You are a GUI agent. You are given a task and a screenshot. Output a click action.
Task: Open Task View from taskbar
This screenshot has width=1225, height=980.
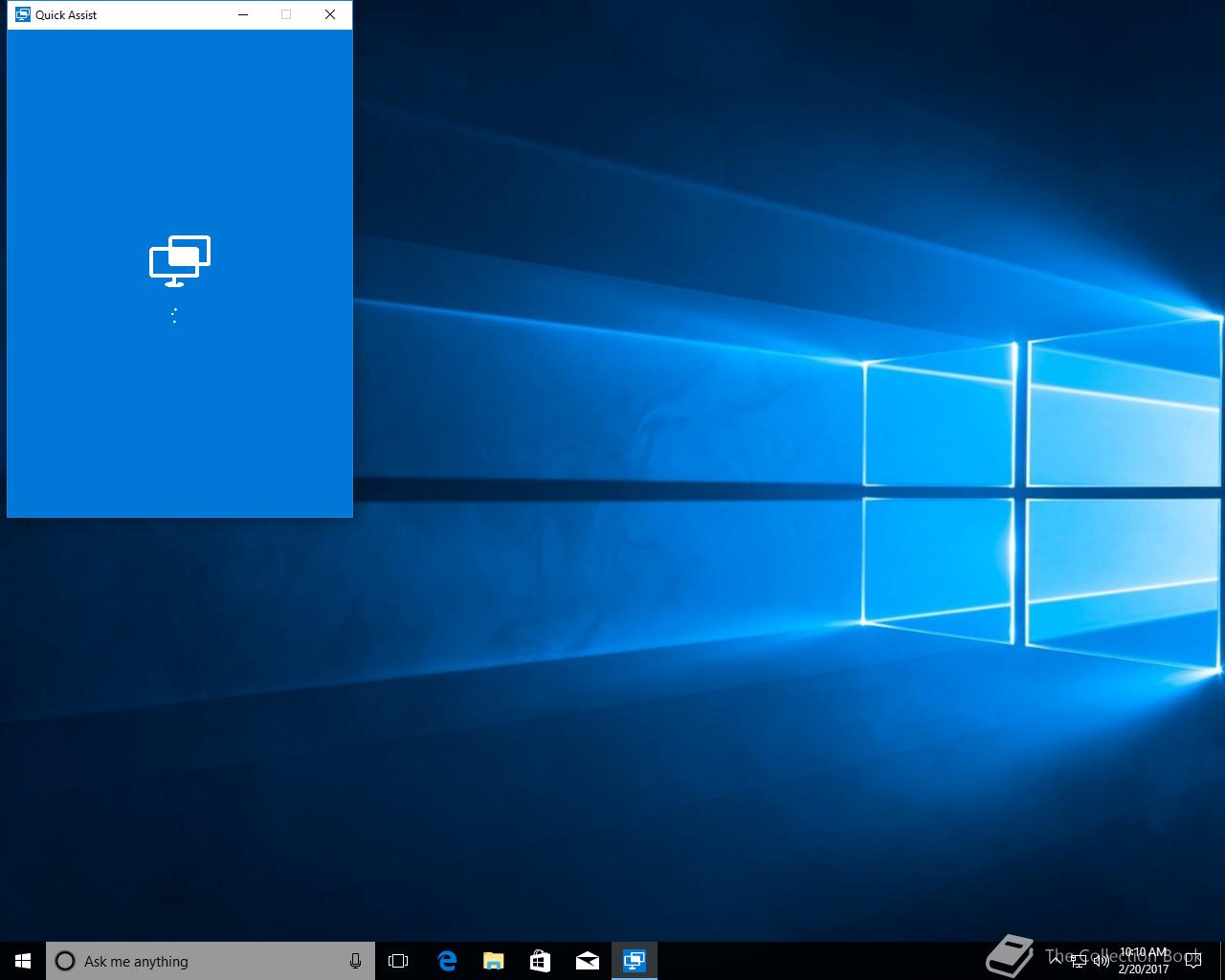coord(398,961)
